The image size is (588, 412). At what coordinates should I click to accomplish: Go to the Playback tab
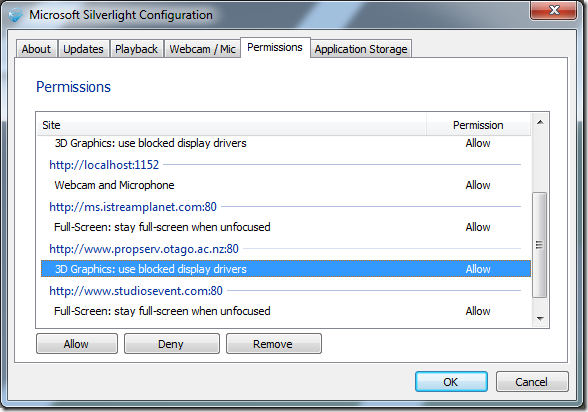click(x=136, y=49)
